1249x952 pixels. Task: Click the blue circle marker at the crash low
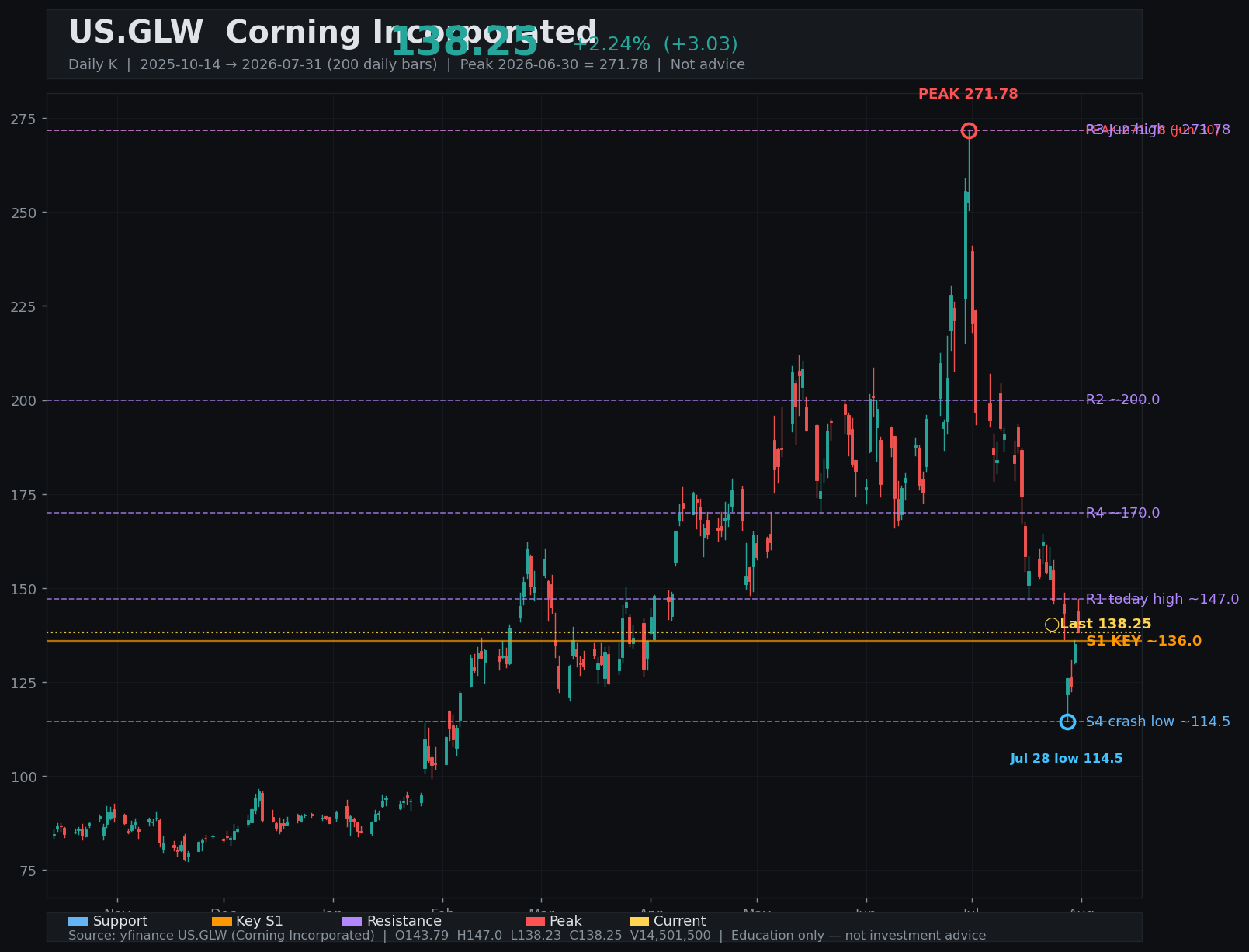click(1067, 722)
